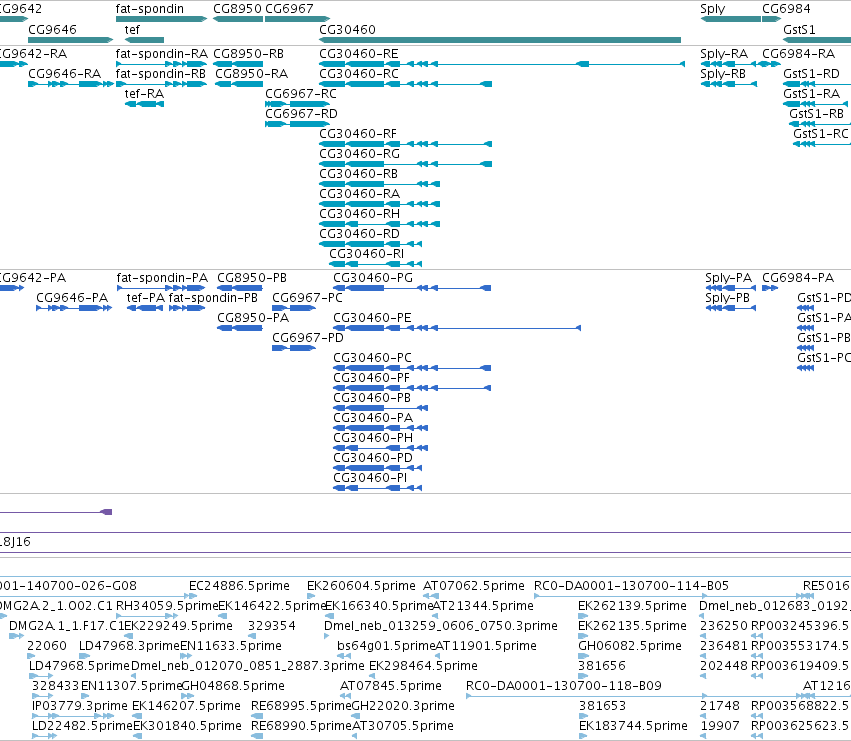Screen dimensions: 851x741
Task: Click EST label LD22482.5prime
Action: coord(82,726)
